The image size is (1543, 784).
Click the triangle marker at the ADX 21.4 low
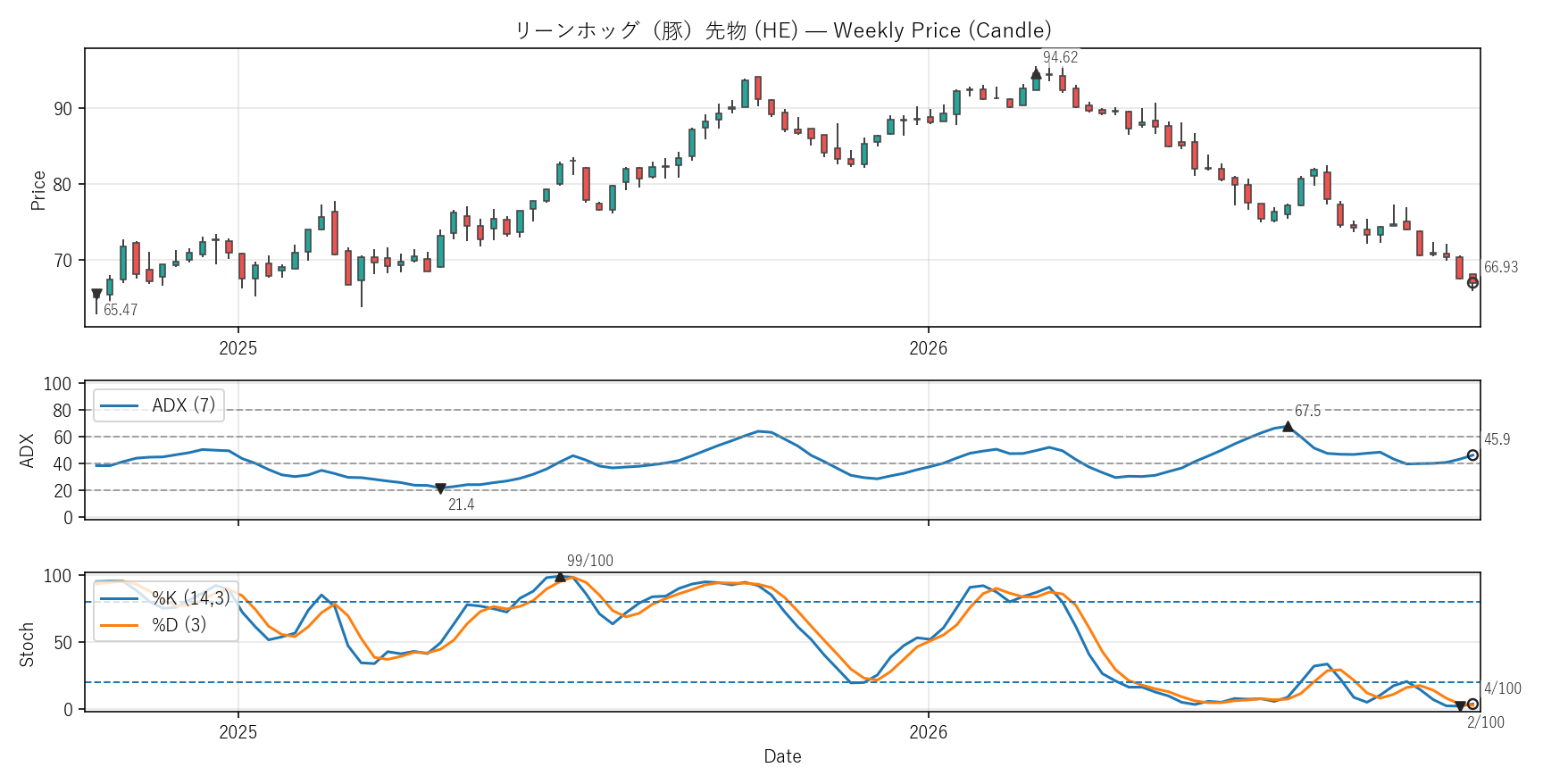440,488
